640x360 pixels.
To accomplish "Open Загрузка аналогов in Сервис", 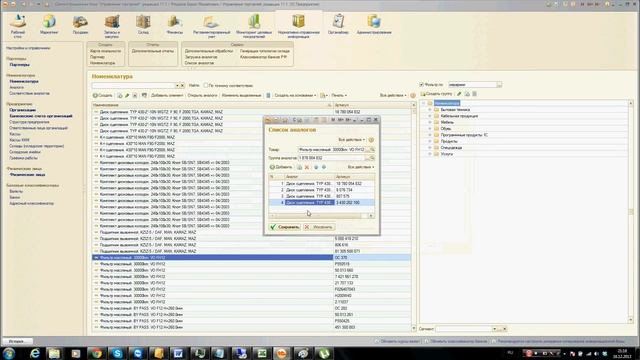I will 201,57.
